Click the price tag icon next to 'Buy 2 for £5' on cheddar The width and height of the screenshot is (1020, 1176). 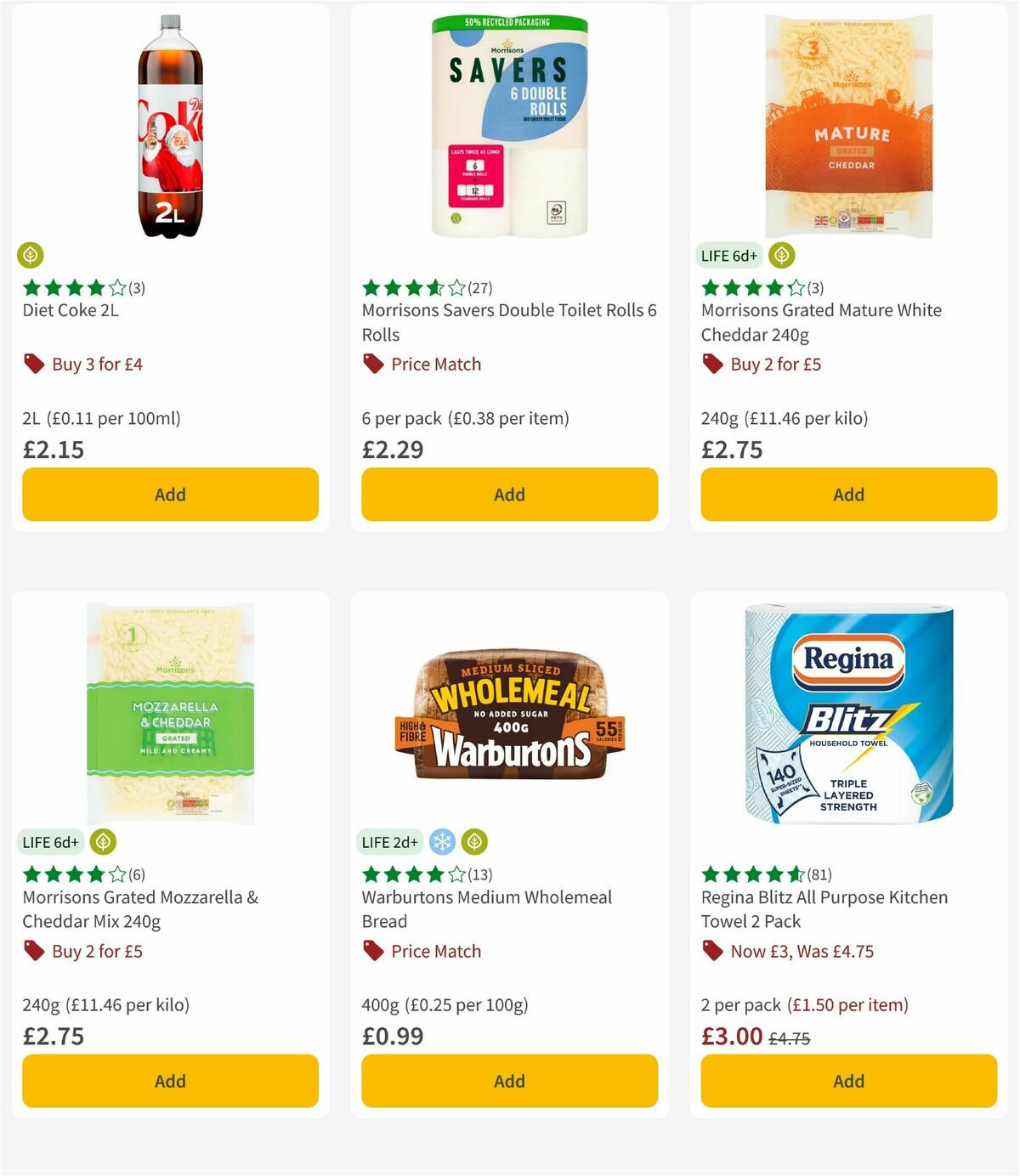pyautogui.click(x=712, y=364)
